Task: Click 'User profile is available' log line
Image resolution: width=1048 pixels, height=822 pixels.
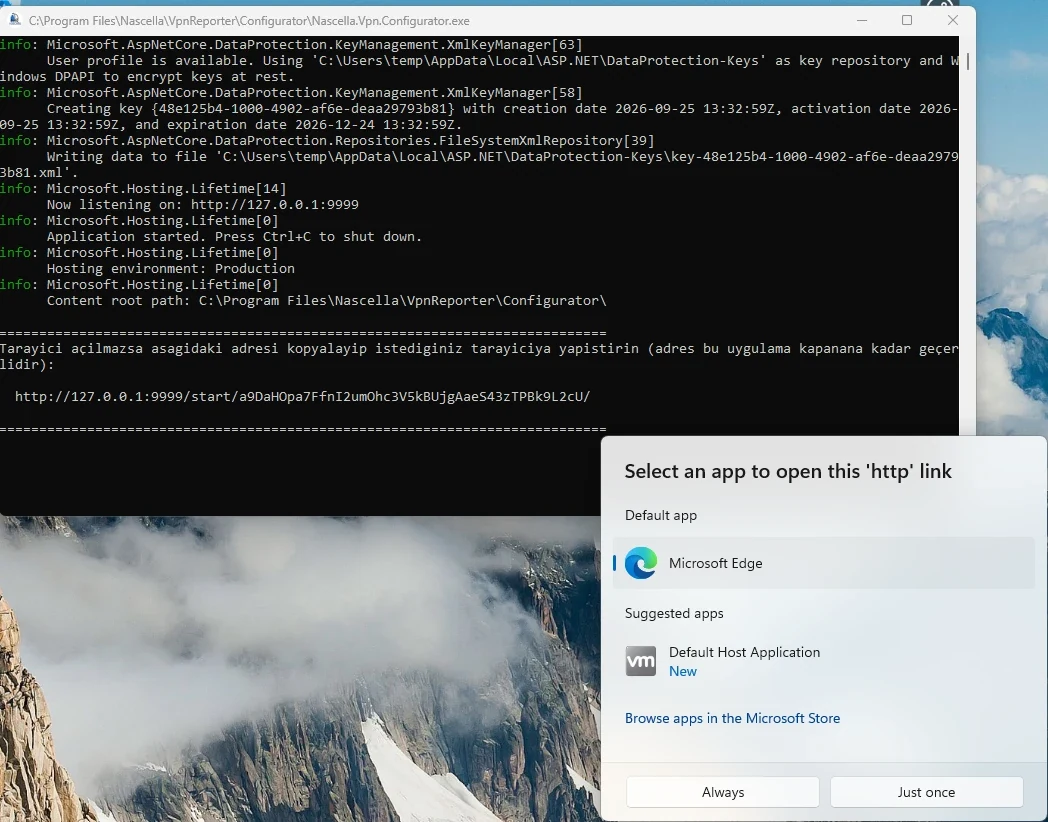Action: click(479, 68)
